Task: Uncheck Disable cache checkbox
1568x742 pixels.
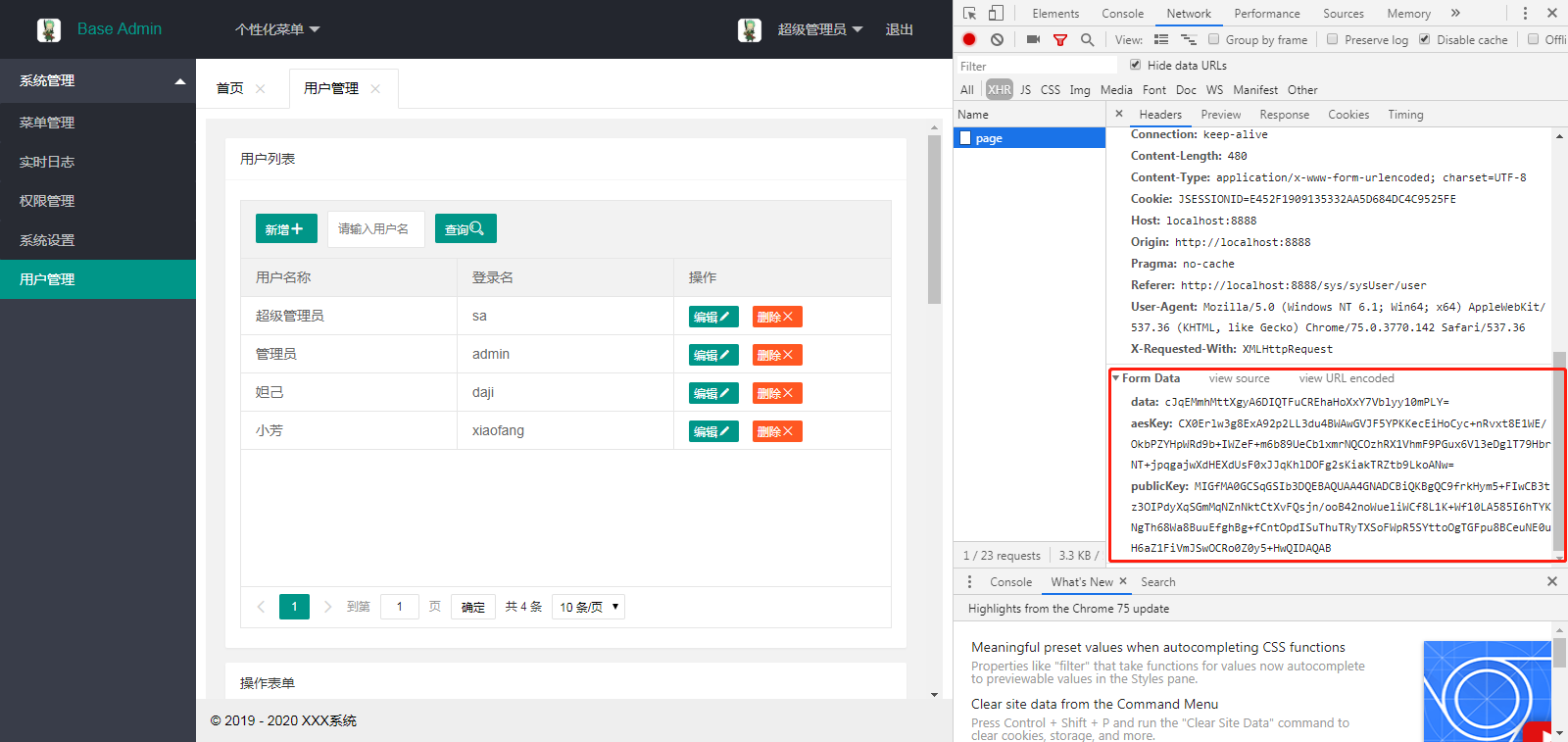Action: tap(1424, 39)
